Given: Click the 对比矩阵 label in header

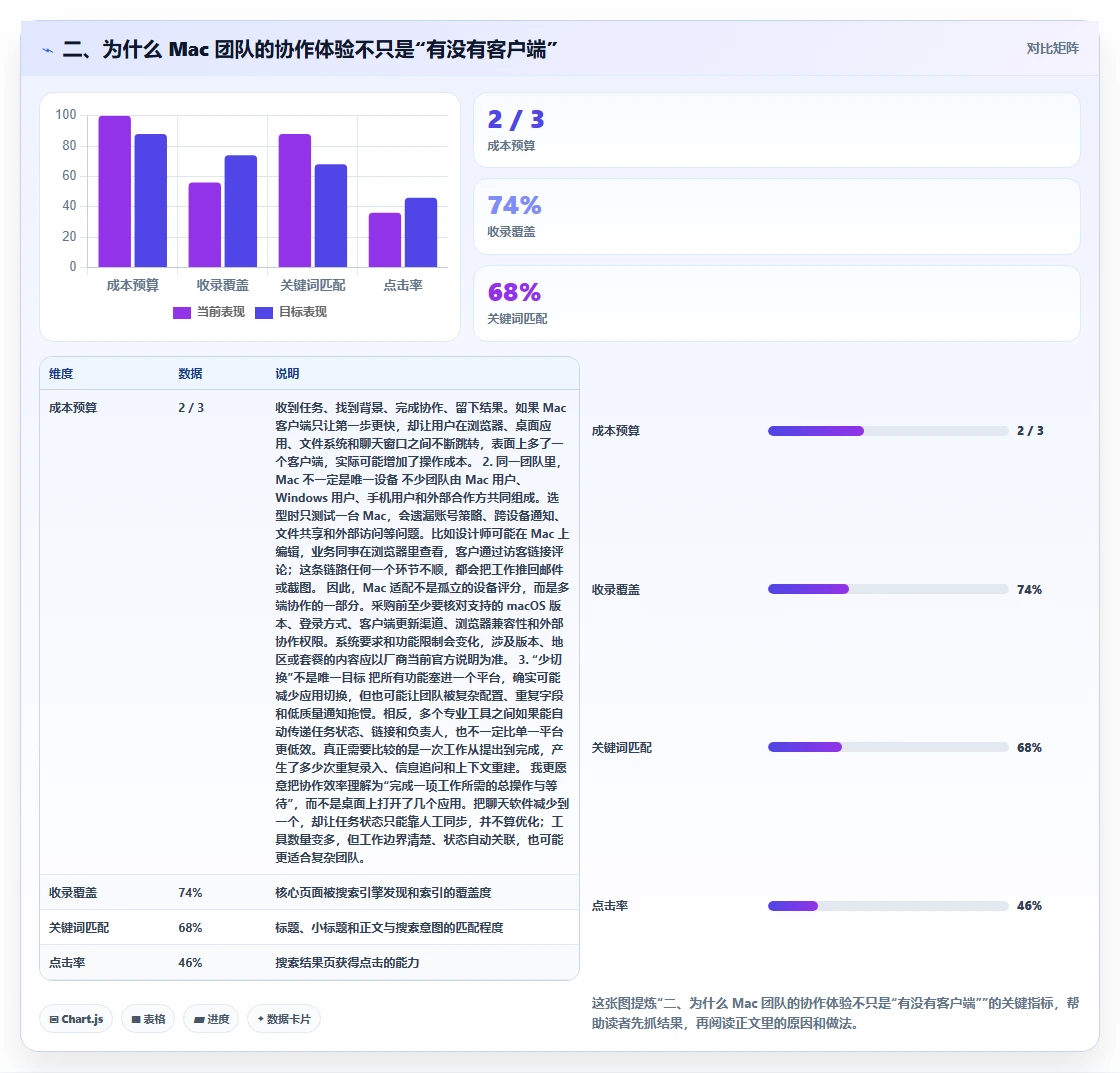Looking at the screenshot, I should (x=1052, y=49).
